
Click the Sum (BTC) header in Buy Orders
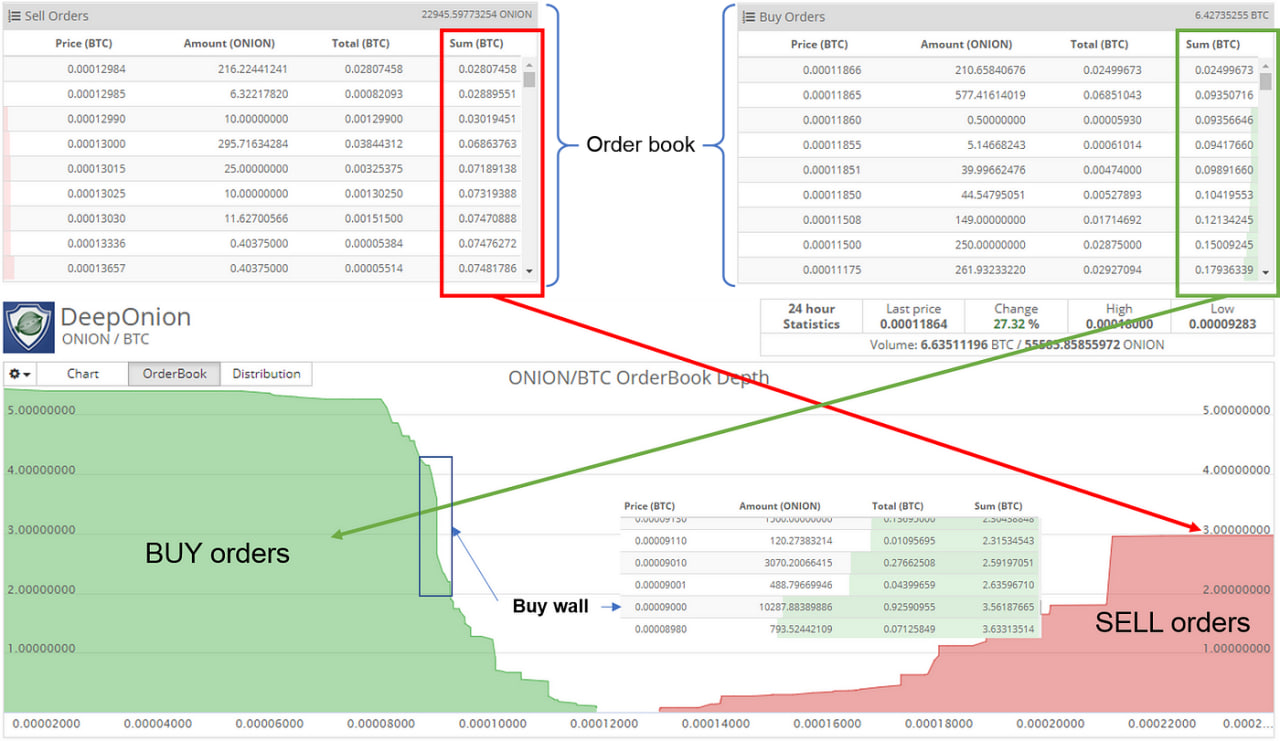(x=1212, y=44)
